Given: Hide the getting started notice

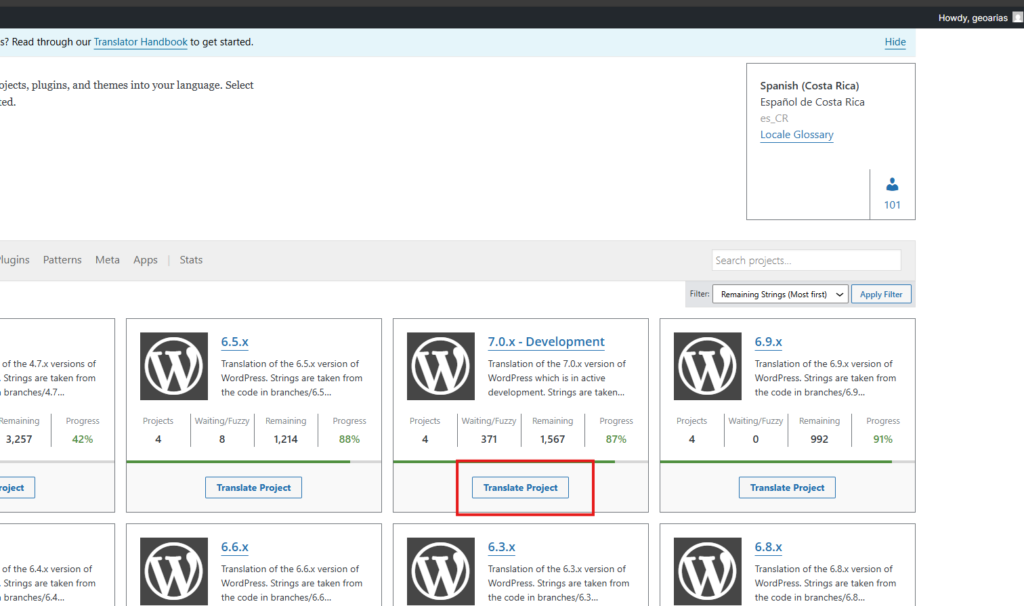Looking at the screenshot, I should point(895,42).
